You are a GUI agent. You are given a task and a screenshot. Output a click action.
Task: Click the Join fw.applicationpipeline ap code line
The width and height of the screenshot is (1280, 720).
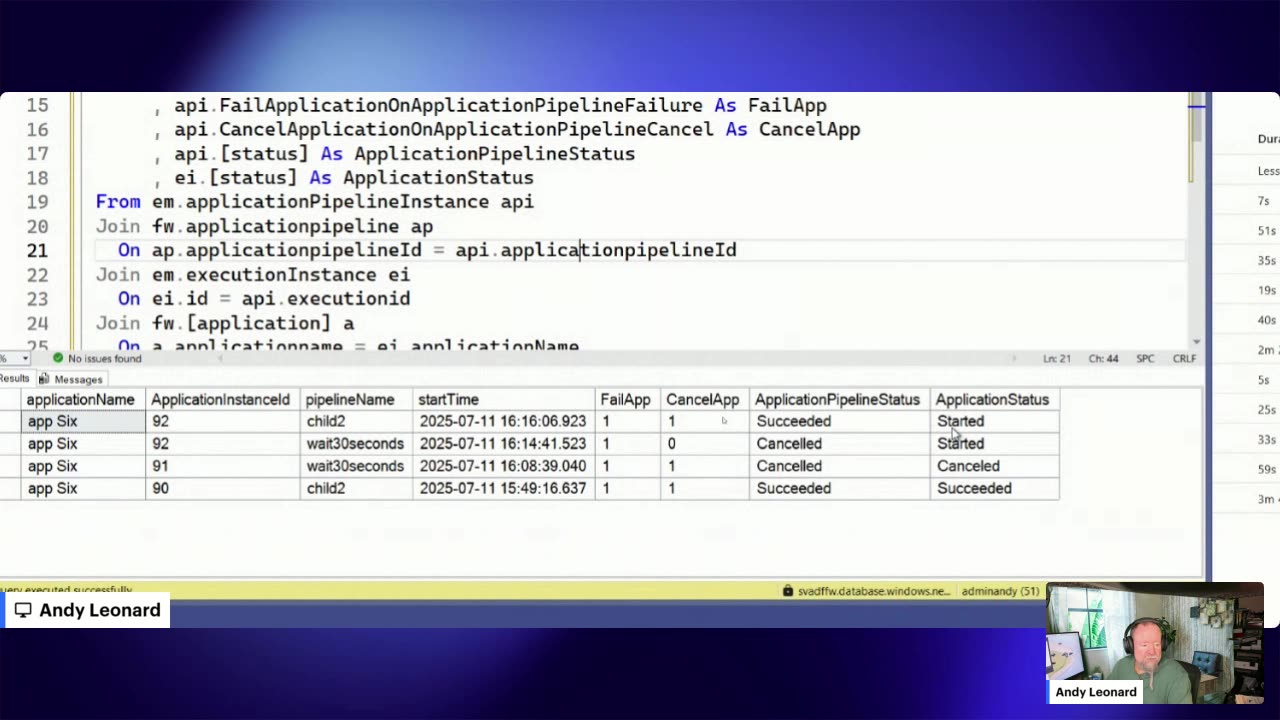tap(264, 226)
